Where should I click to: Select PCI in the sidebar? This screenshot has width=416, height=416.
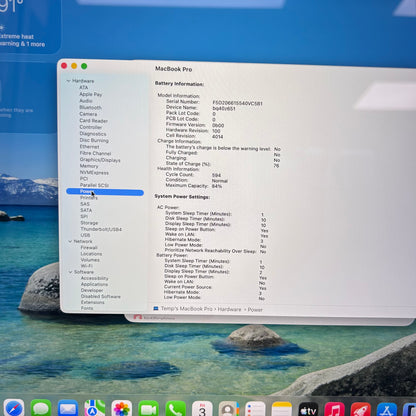click(x=84, y=179)
